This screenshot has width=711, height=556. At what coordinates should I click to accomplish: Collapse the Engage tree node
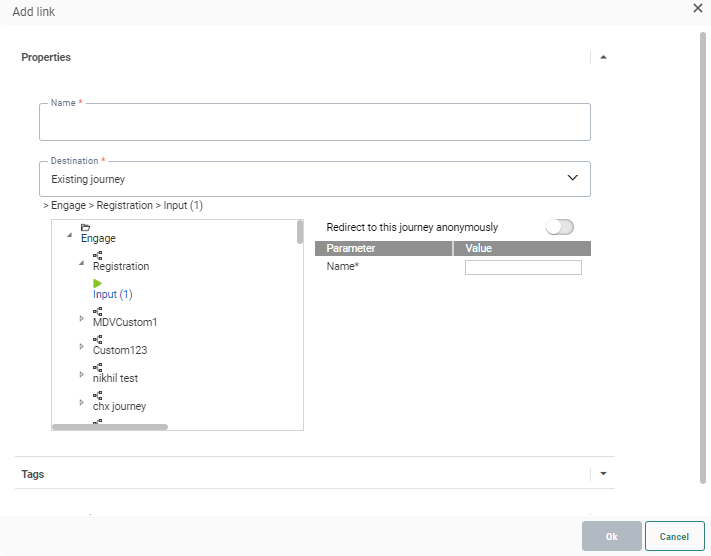(69, 235)
